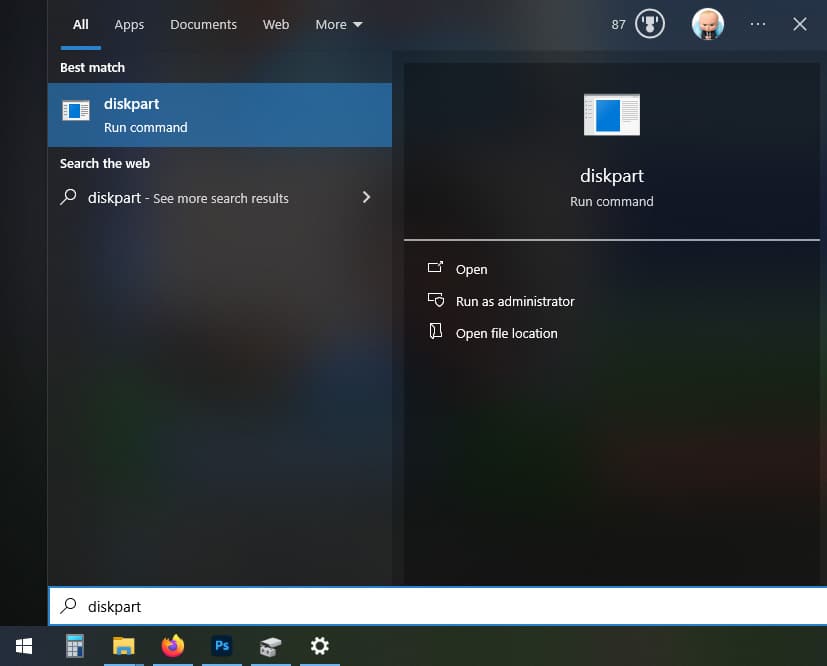Click Run command label in preview pane
This screenshot has width=827, height=666.
[611, 201]
